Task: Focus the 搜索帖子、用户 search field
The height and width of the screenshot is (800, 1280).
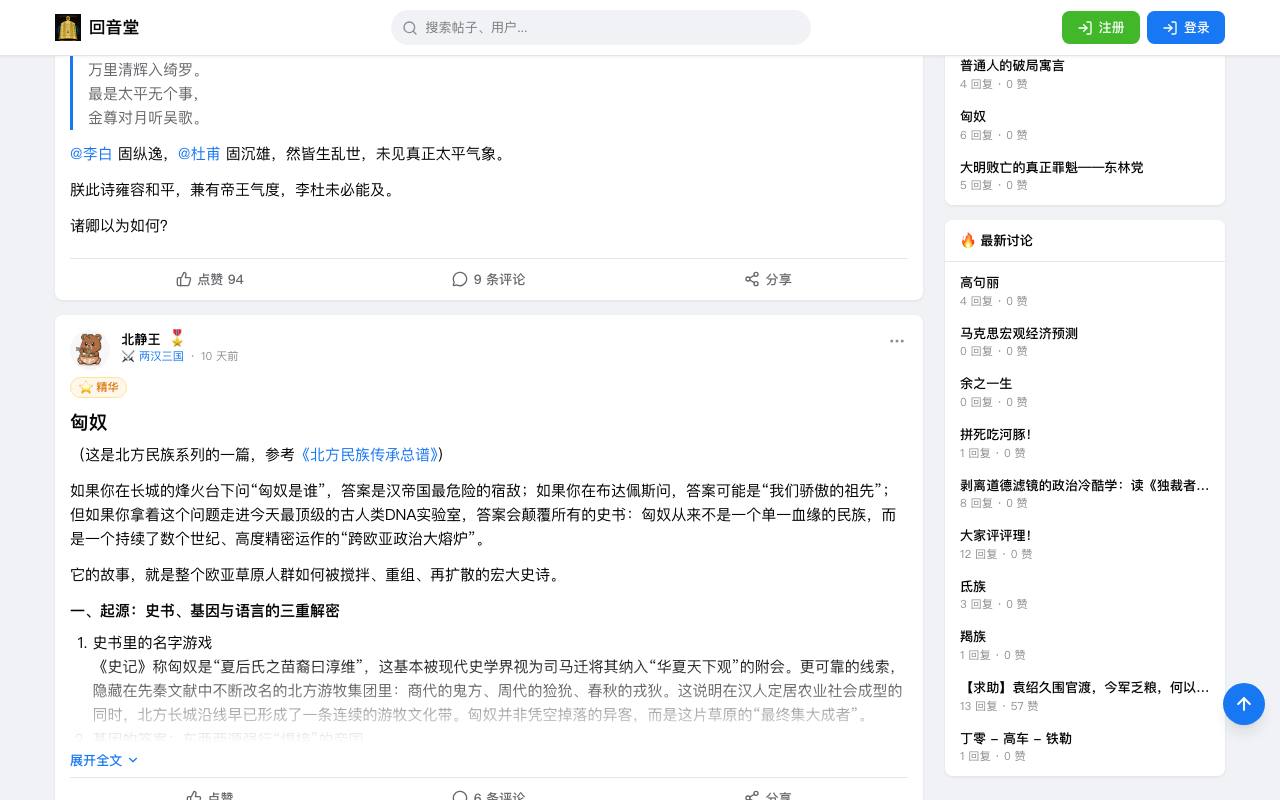Action: pyautogui.click(x=601, y=28)
